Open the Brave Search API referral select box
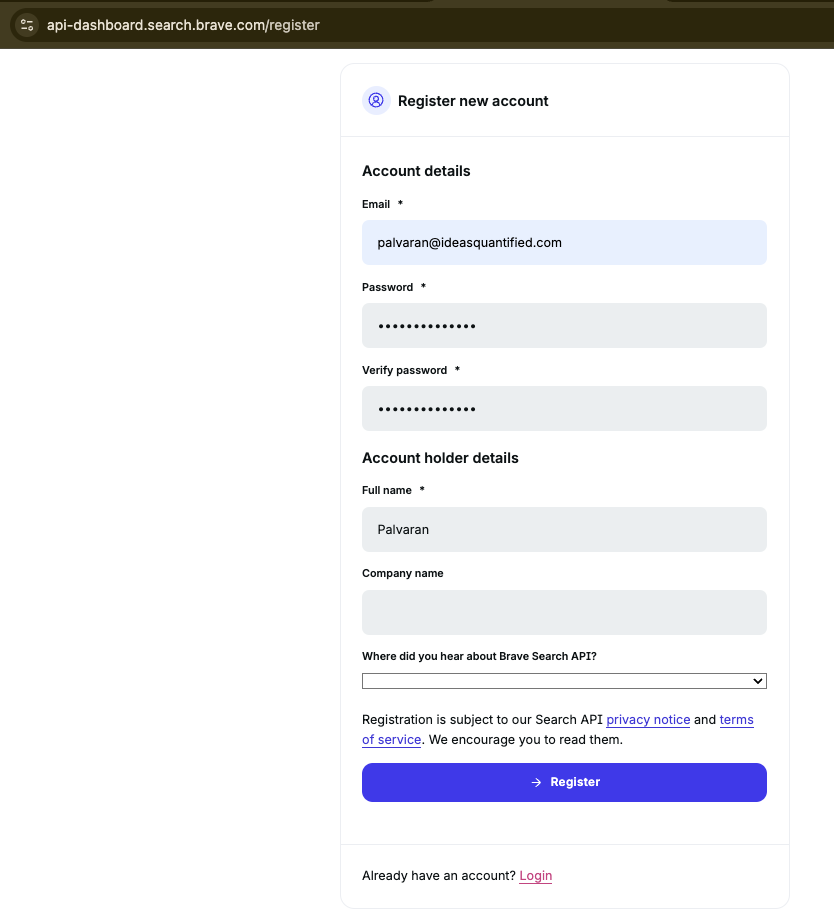 [x=564, y=681]
